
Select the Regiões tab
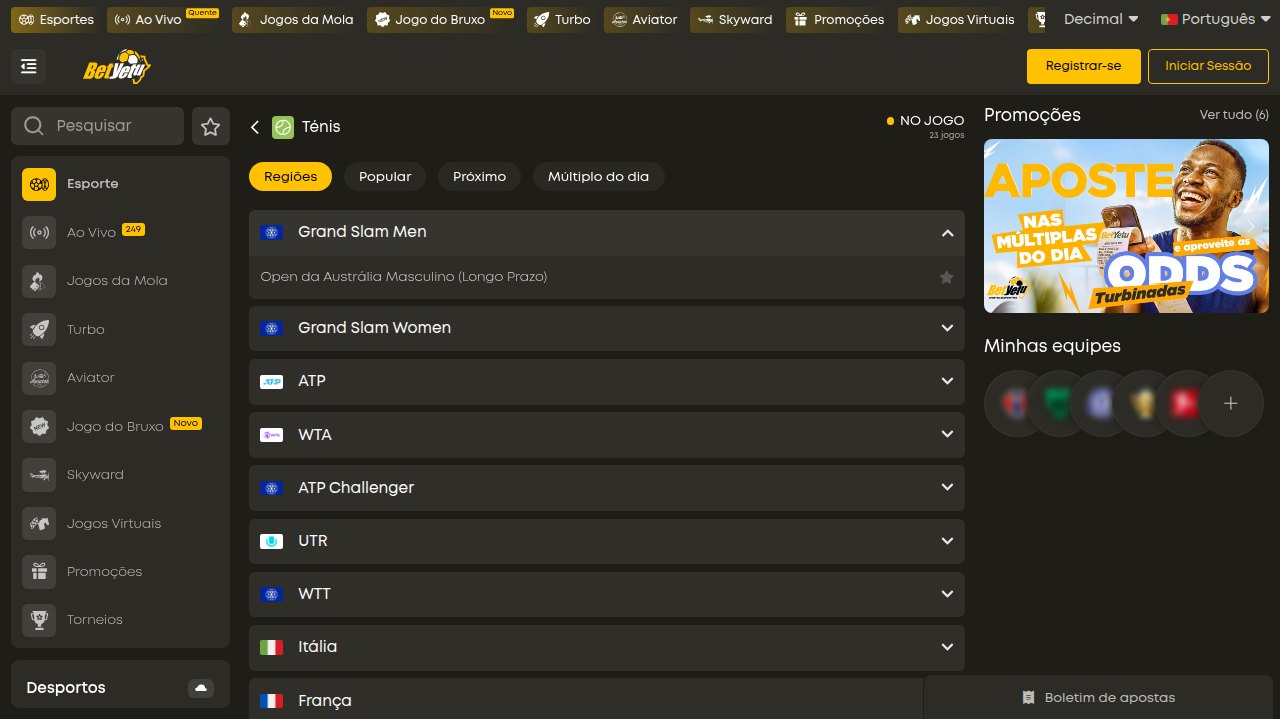click(x=291, y=177)
